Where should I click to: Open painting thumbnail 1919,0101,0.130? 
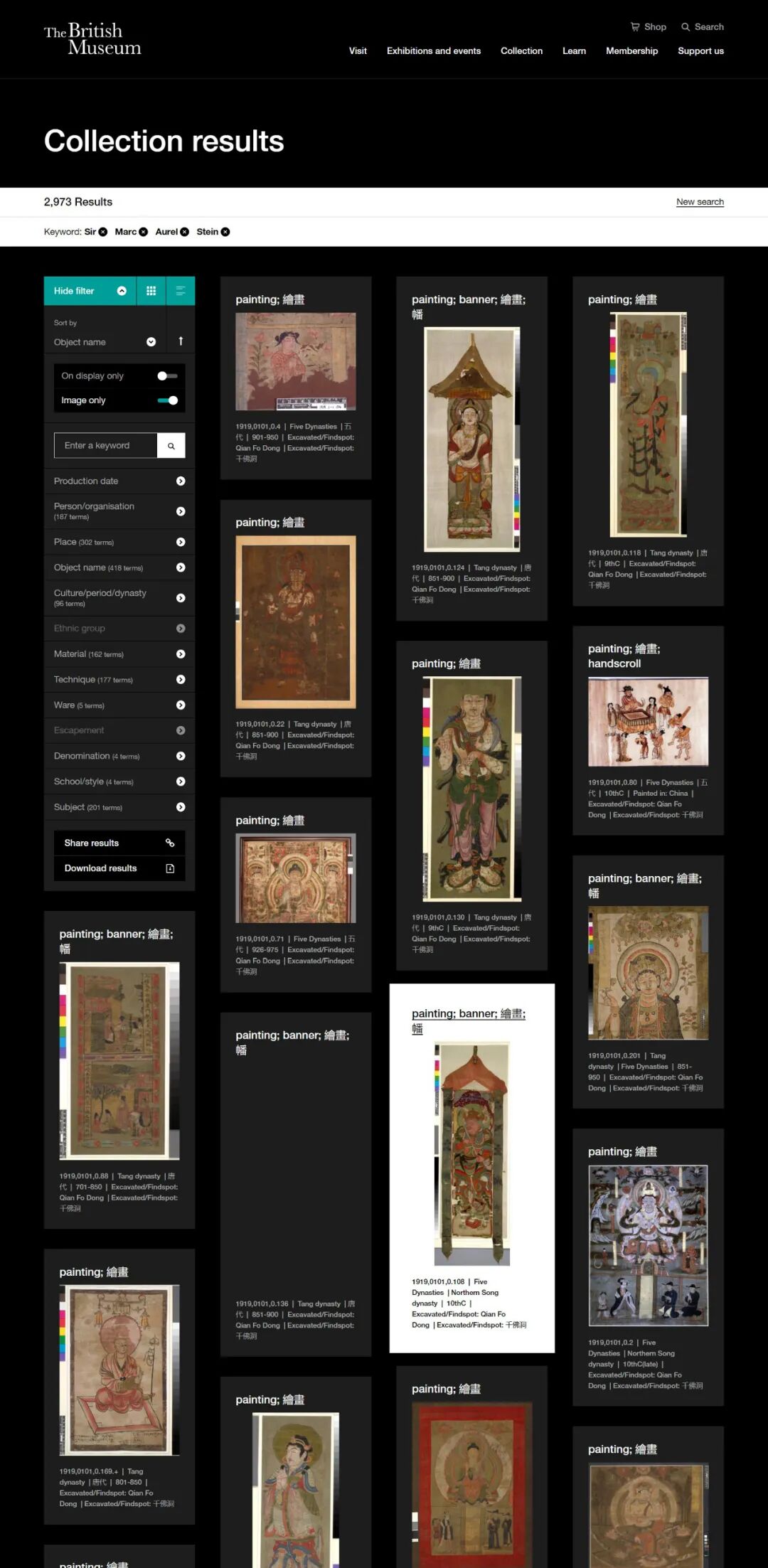tap(472, 789)
